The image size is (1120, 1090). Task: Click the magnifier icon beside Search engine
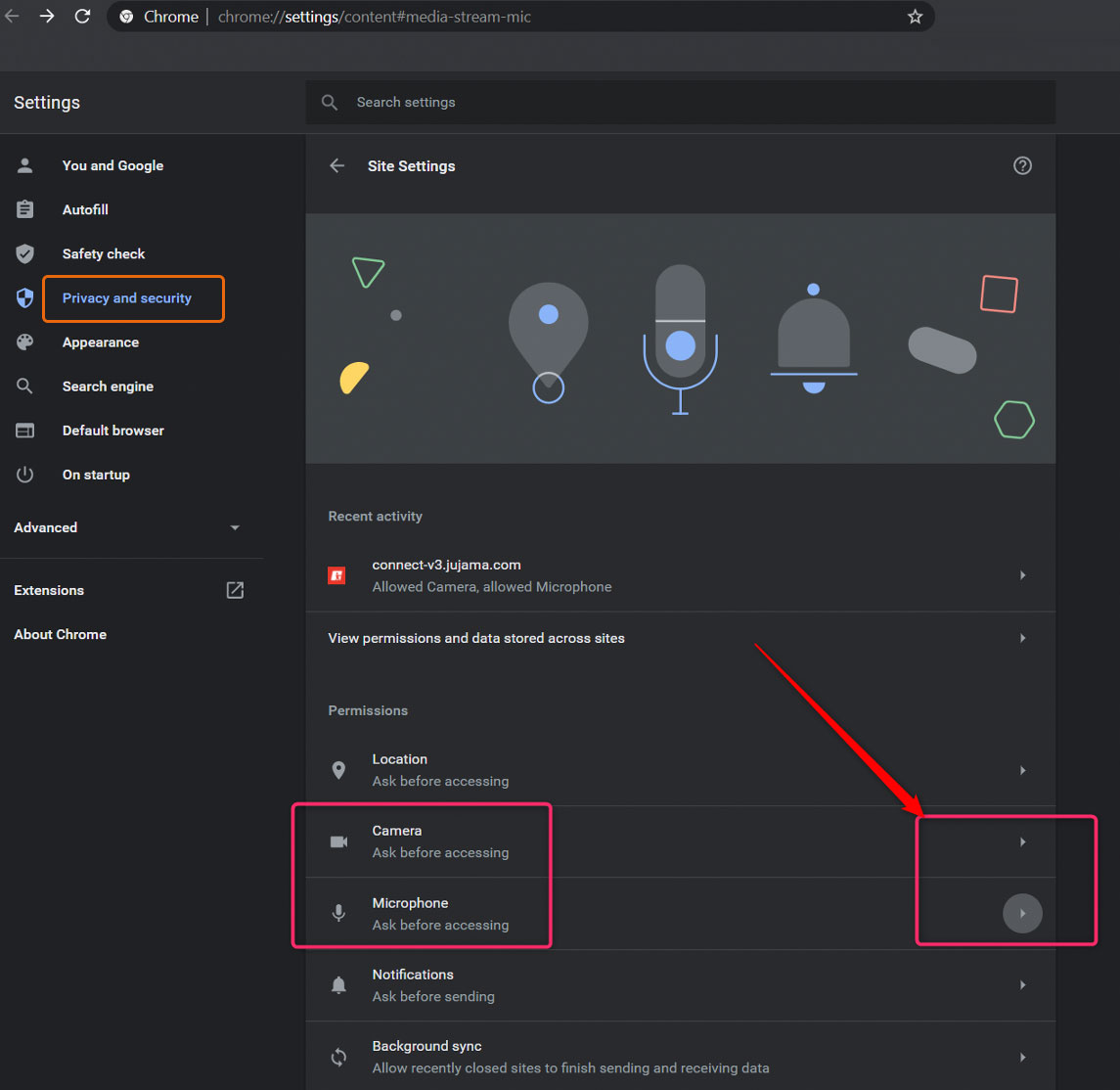pyautogui.click(x=25, y=386)
